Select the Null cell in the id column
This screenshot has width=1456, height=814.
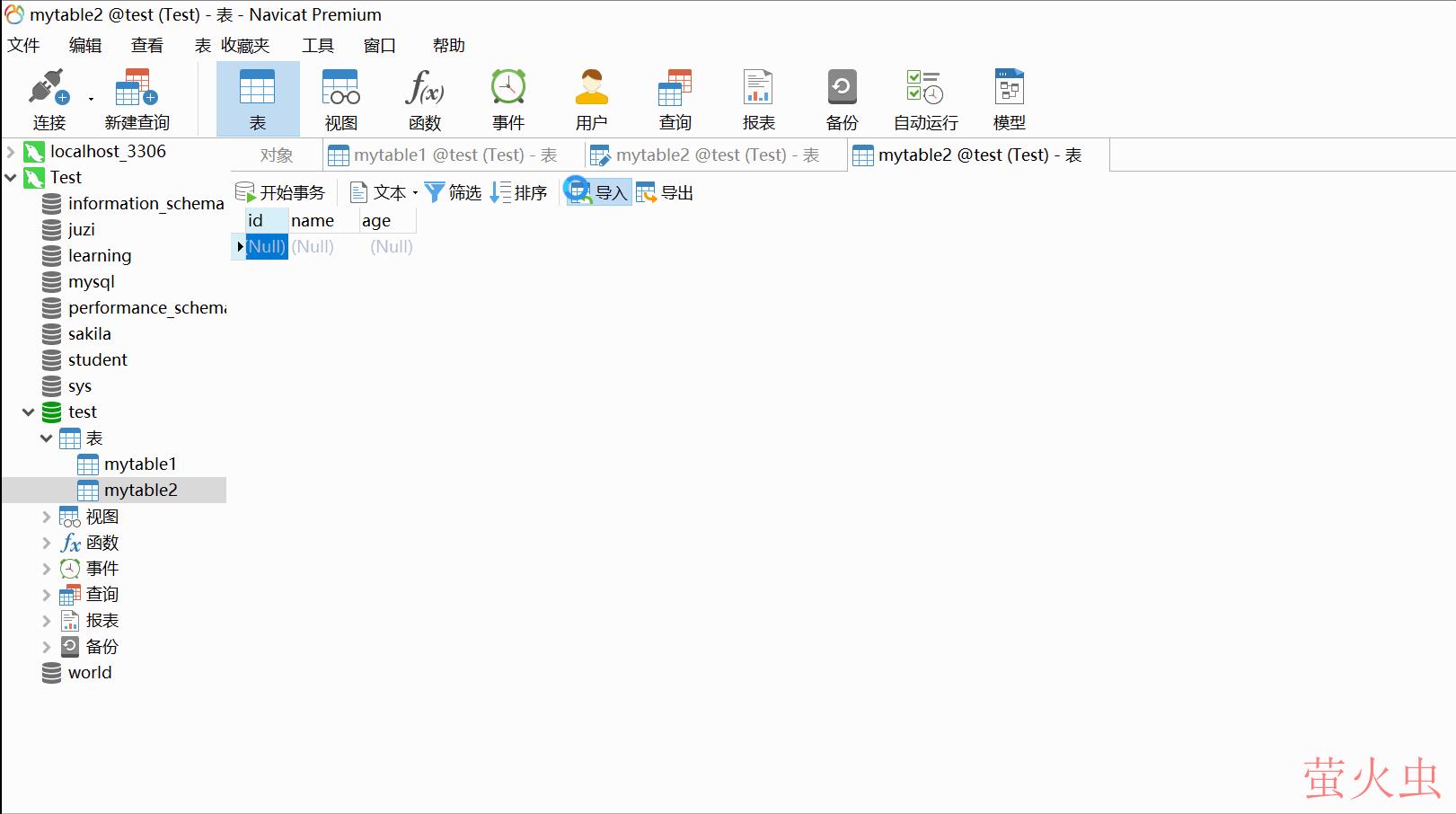pyautogui.click(x=267, y=246)
